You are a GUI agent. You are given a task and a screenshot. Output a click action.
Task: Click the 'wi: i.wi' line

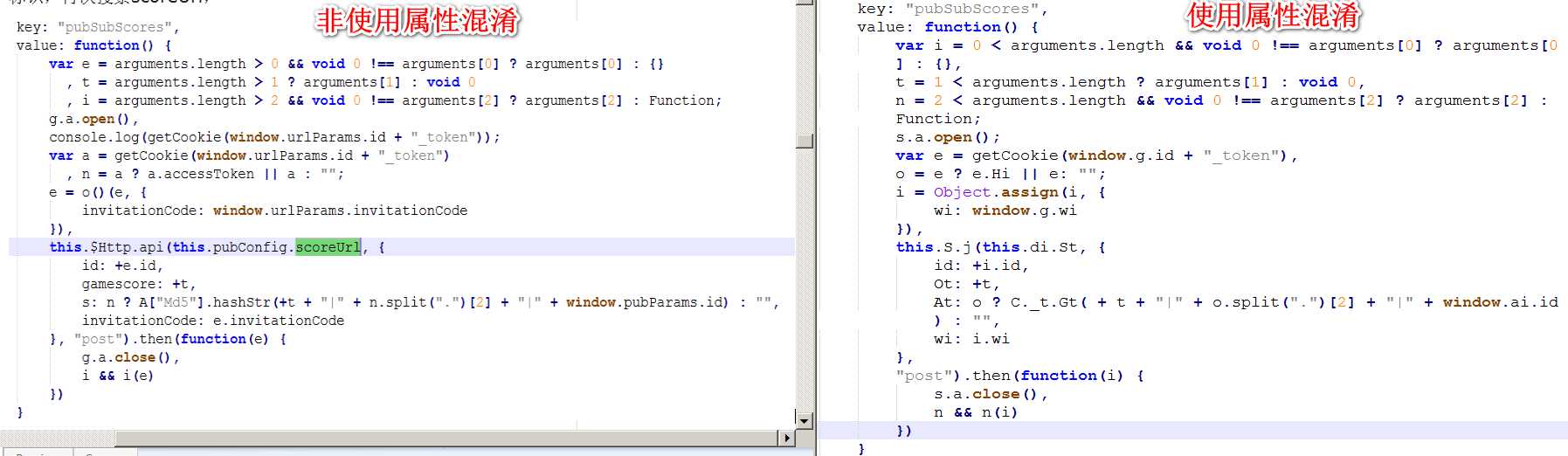point(972,339)
